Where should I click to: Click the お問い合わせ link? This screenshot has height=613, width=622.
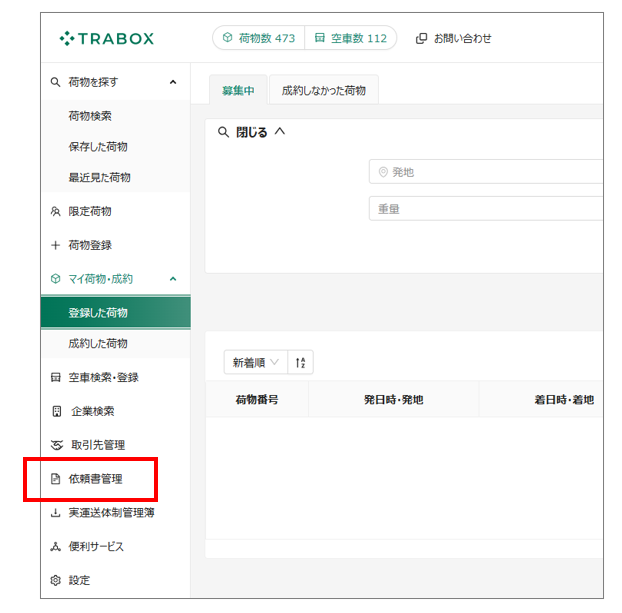[x=463, y=38]
